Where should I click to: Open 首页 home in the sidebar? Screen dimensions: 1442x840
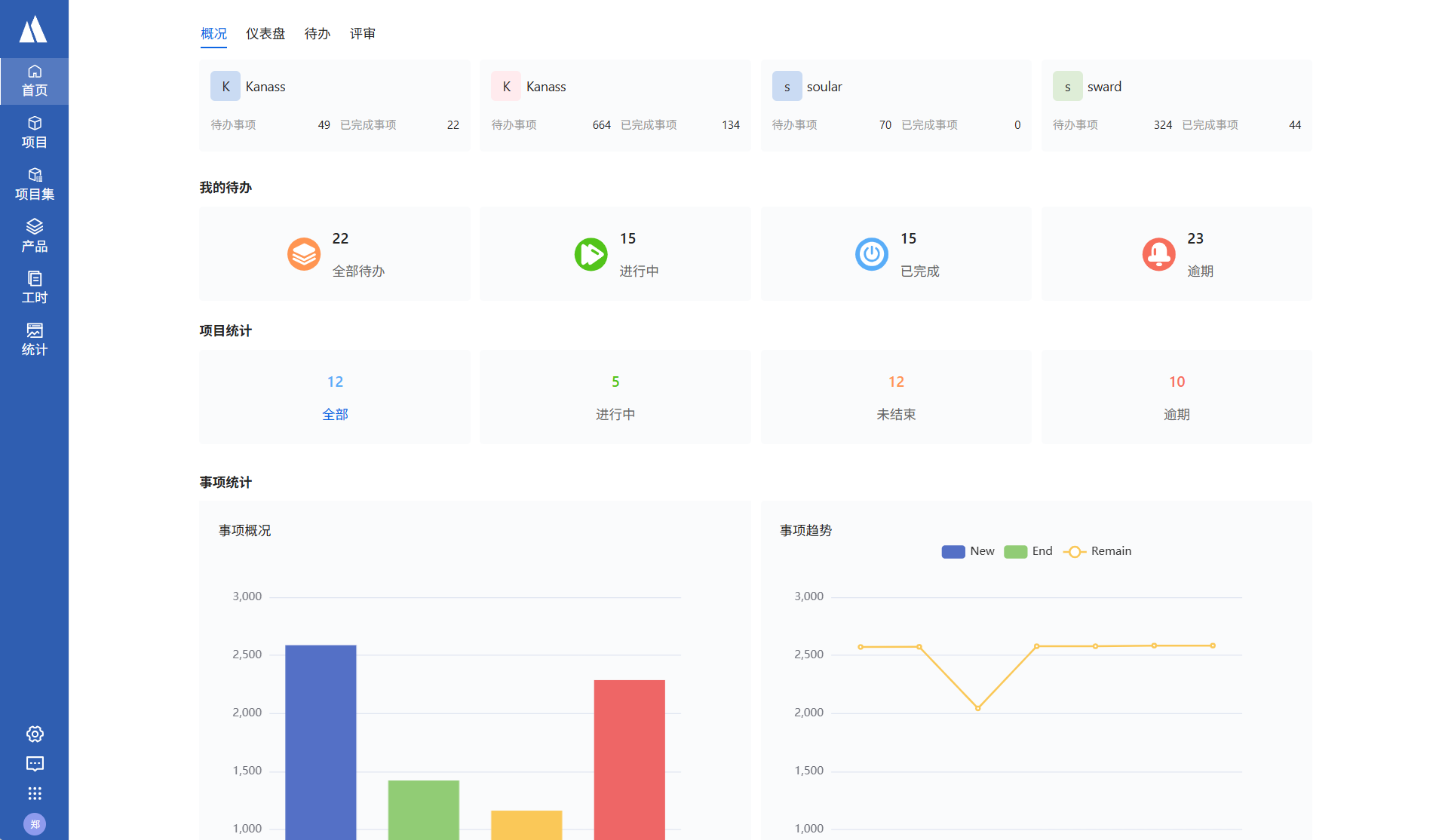click(34, 81)
